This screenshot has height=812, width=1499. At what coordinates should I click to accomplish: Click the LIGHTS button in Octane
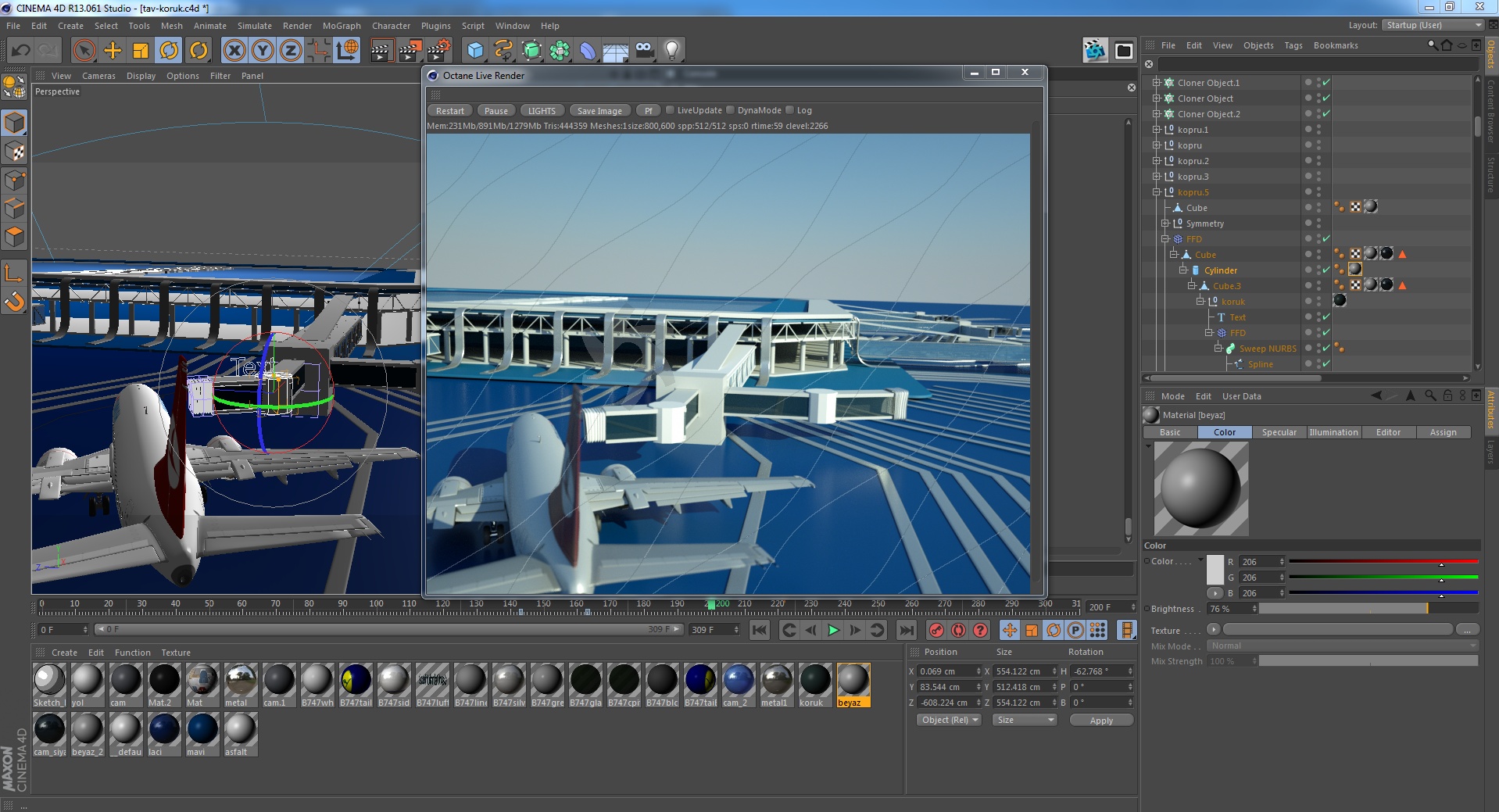point(542,111)
